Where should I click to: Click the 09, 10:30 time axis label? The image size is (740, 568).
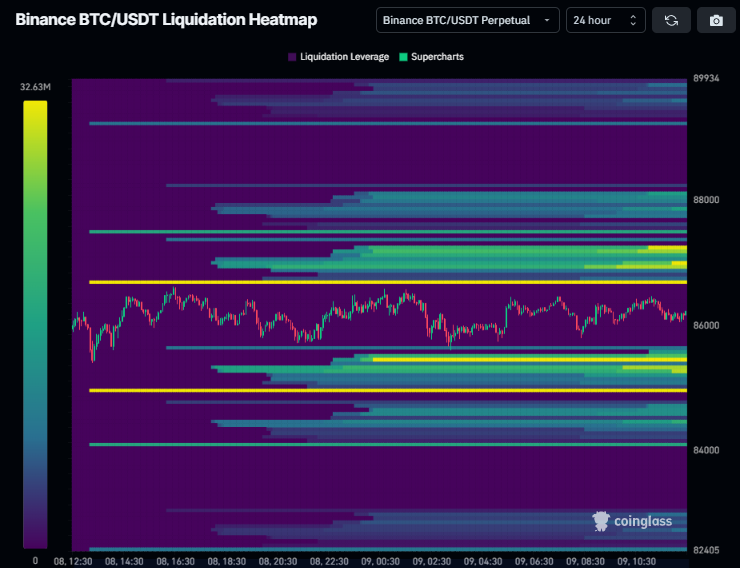[x=637, y=561]
